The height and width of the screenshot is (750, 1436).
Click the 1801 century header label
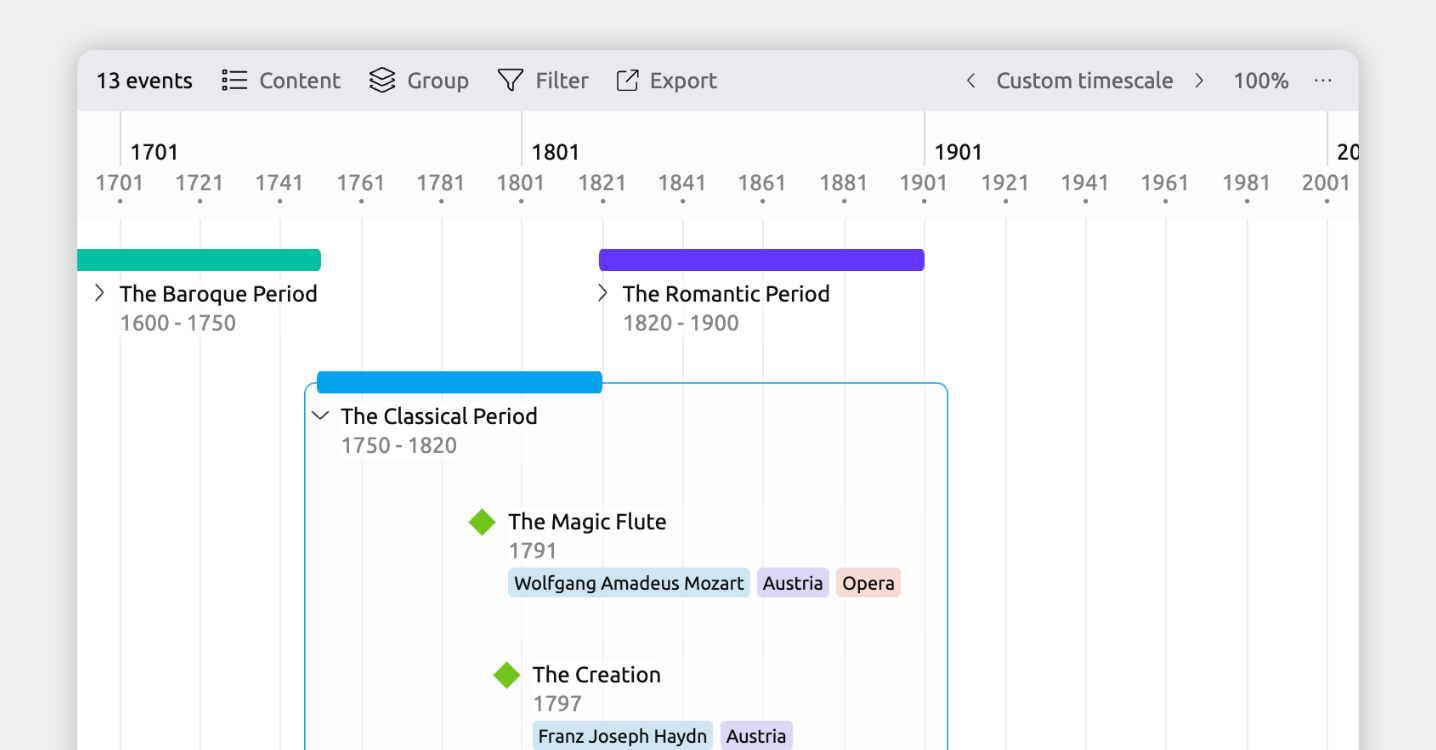556,152
